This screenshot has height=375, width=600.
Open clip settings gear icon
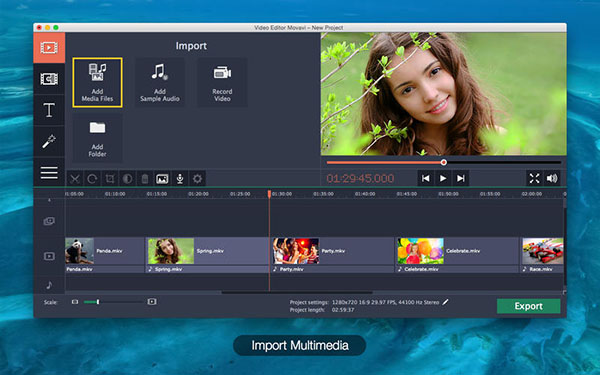(197, 179)
